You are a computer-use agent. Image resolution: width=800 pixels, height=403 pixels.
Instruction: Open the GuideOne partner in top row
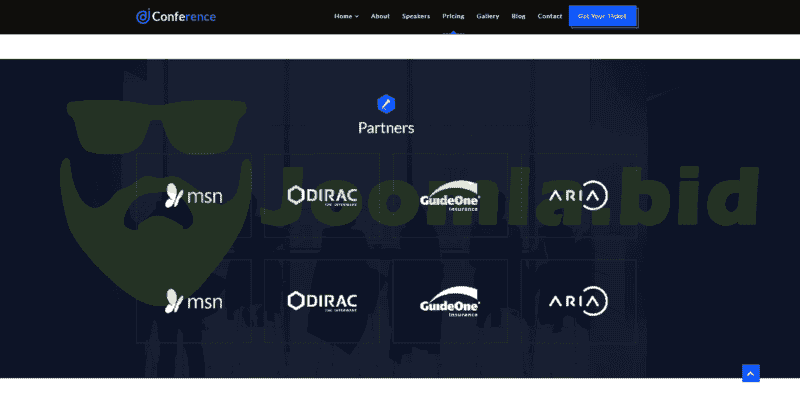[x=450, y=195]
